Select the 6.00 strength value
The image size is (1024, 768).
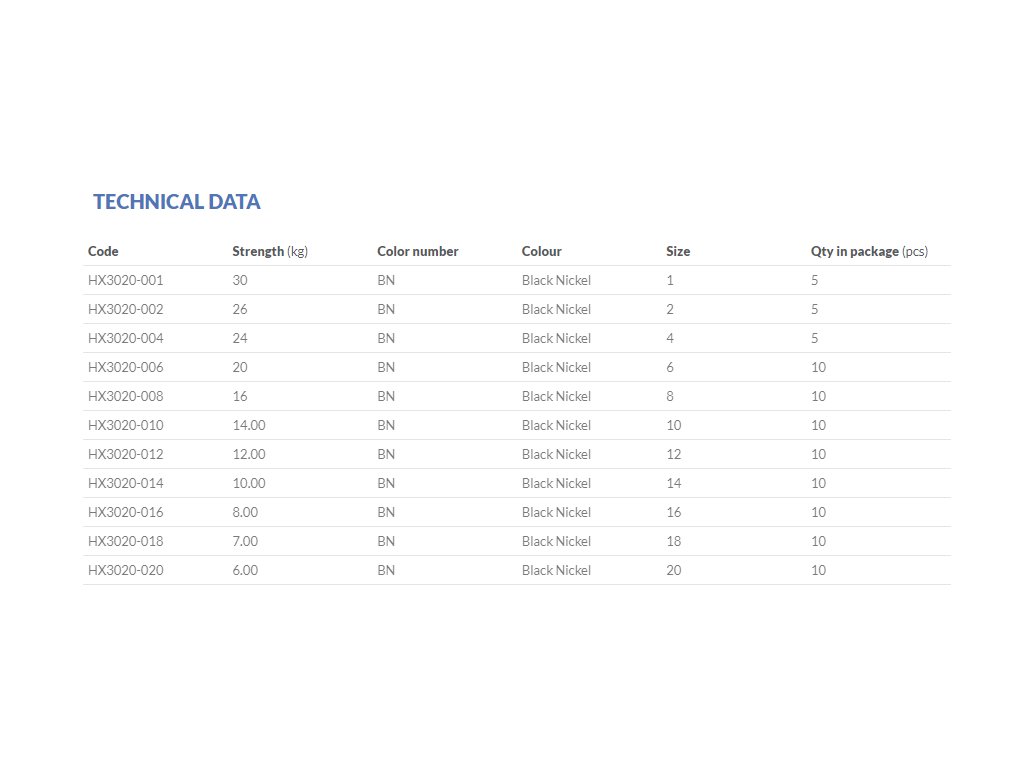click(x=245, y=570)
